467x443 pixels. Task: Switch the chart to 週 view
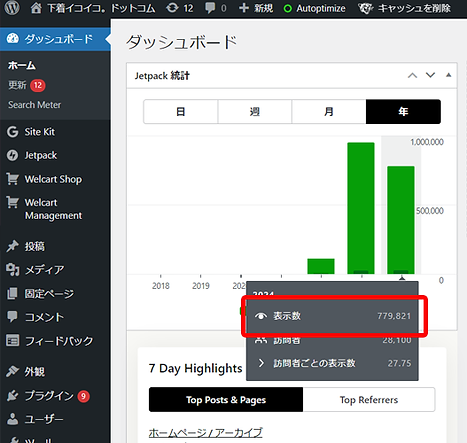tap(255, 111)
